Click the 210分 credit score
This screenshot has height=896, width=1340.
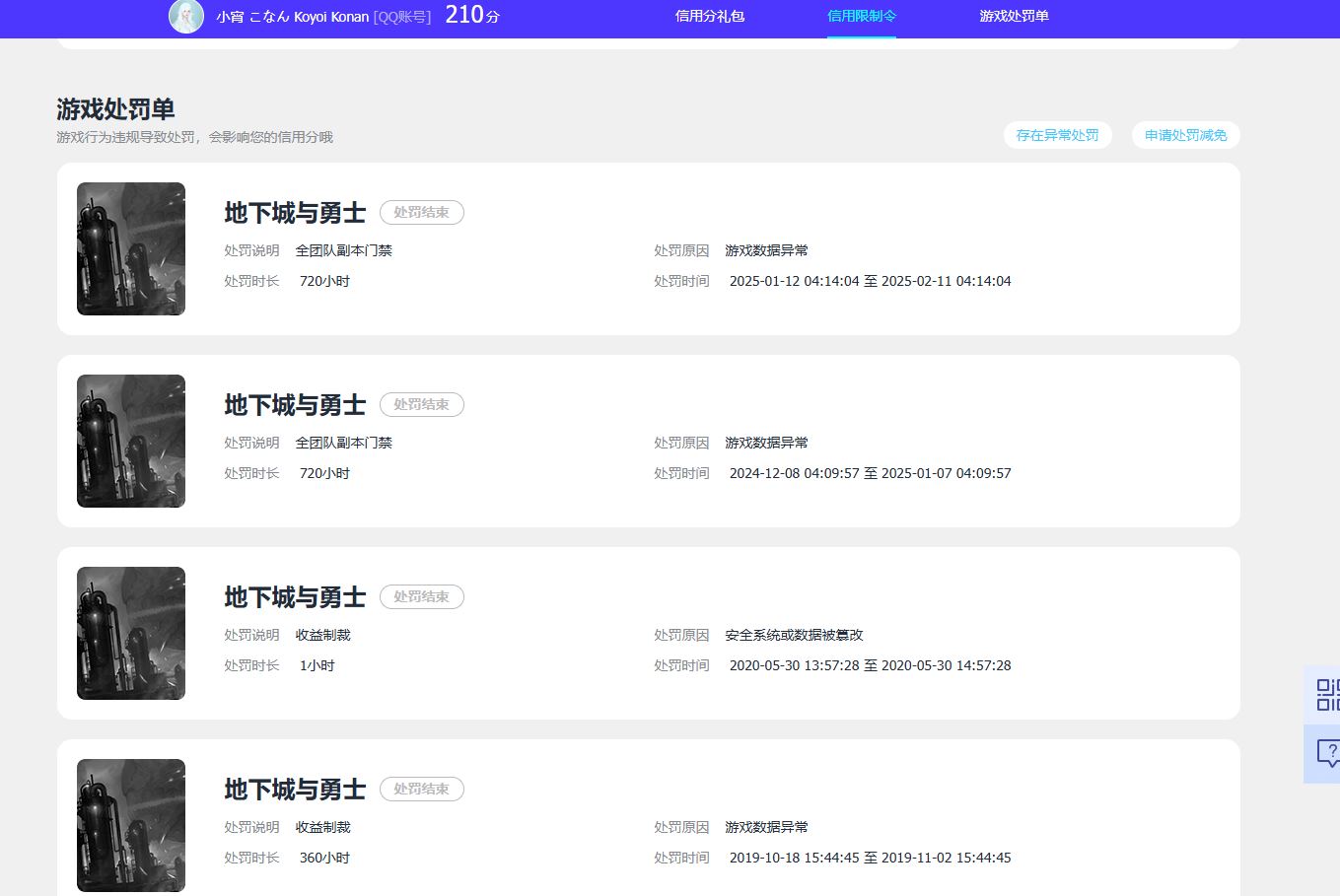click(x=471, y=15)
